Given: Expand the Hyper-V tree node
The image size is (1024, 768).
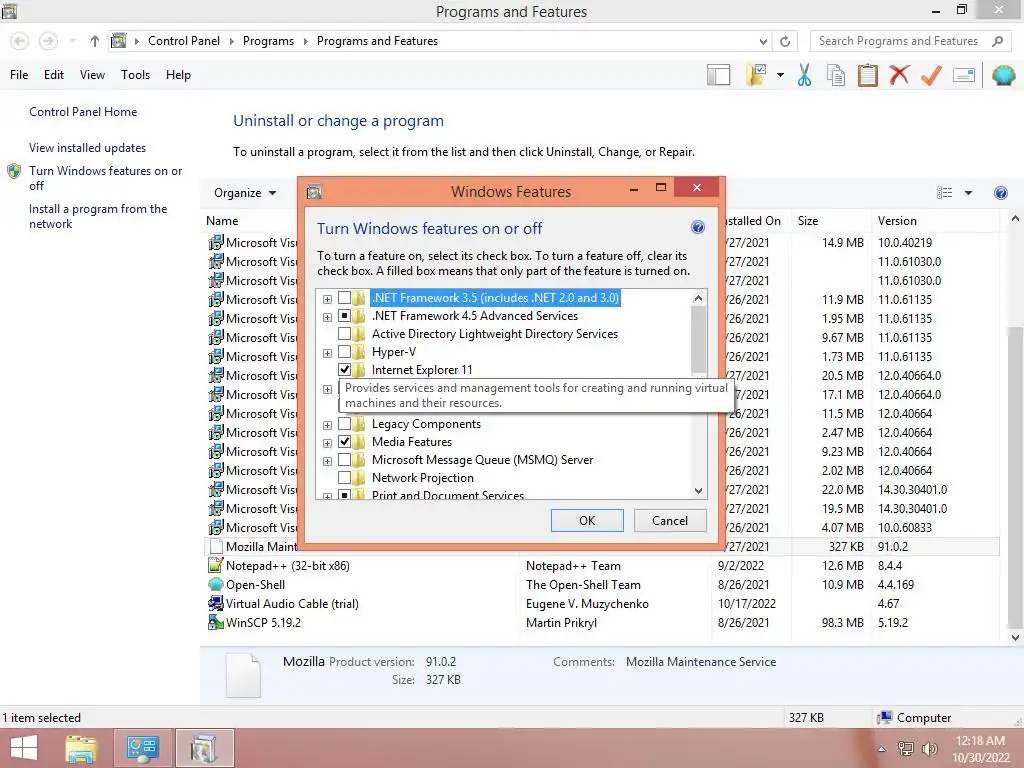Looking at the screenshot, I should [x=327, y=353].
